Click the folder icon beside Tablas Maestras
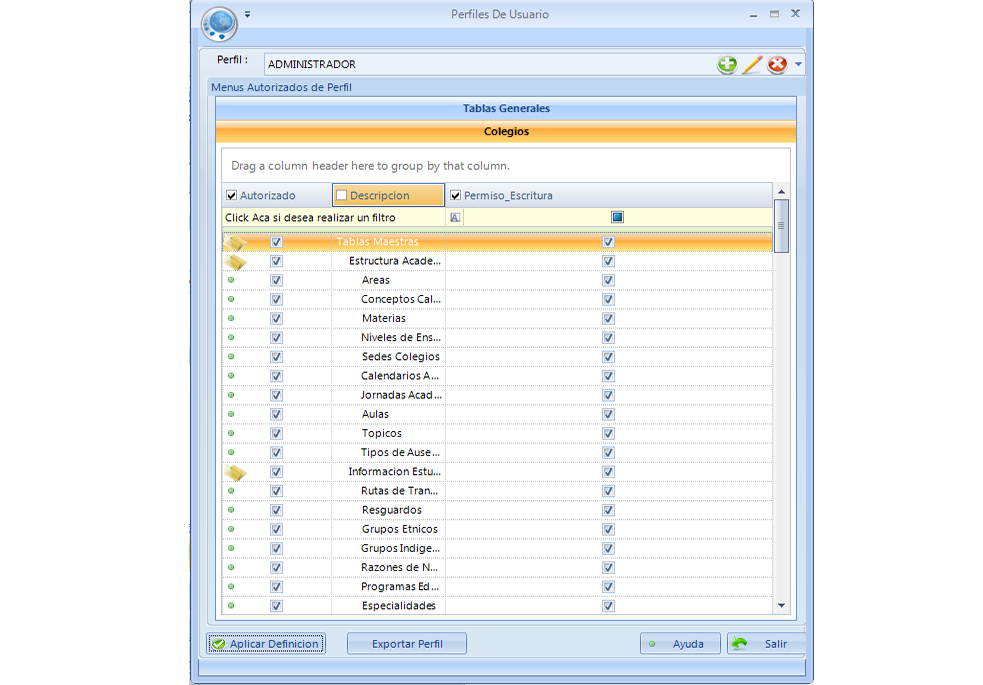The image size is (983, 685). point(235,242)
